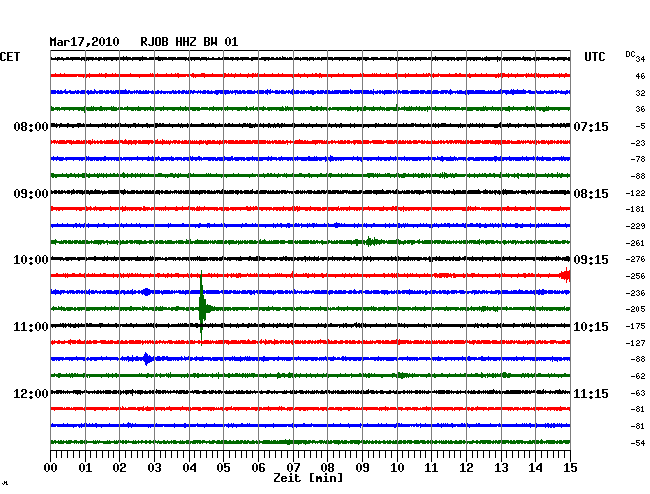Select the 09:00 CET time label

coord(31,194)
